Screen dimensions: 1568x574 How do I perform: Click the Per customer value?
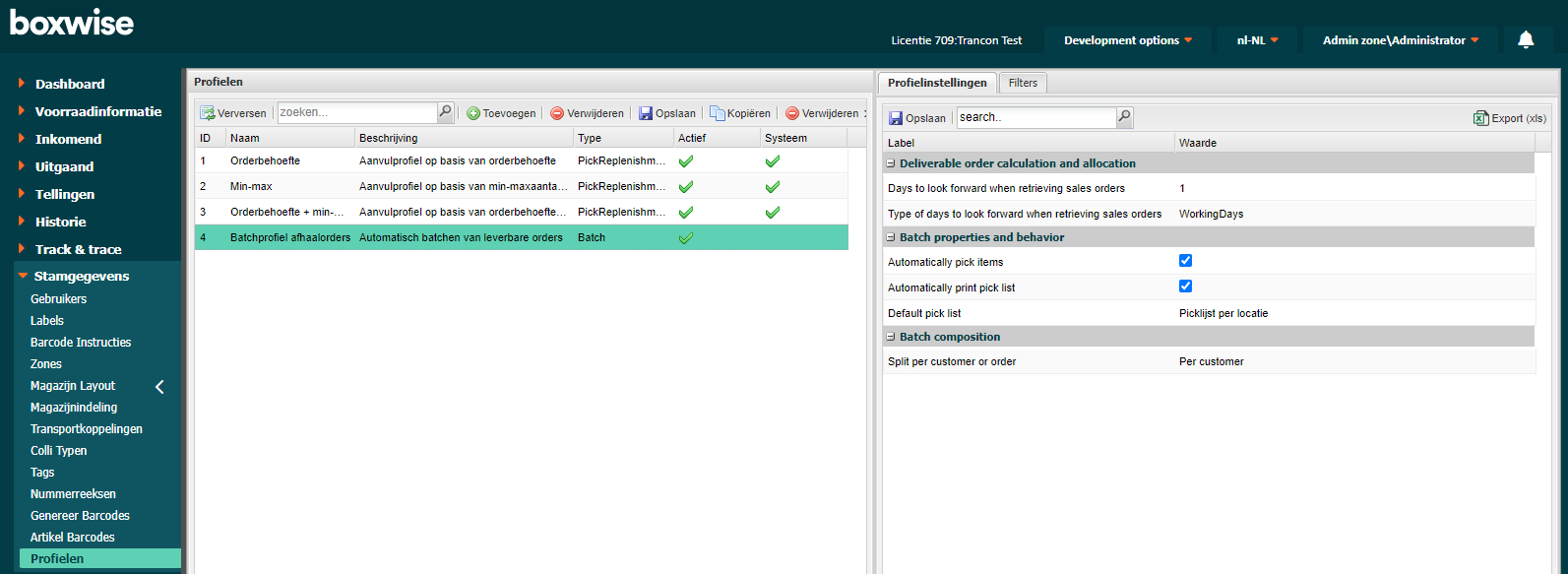click(1212, 361)
